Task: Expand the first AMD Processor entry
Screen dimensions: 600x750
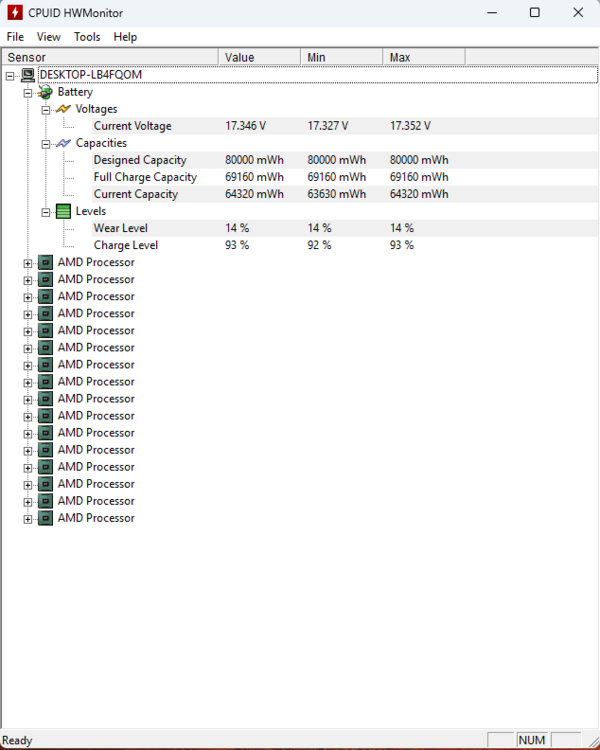Action: coord(28,262)
